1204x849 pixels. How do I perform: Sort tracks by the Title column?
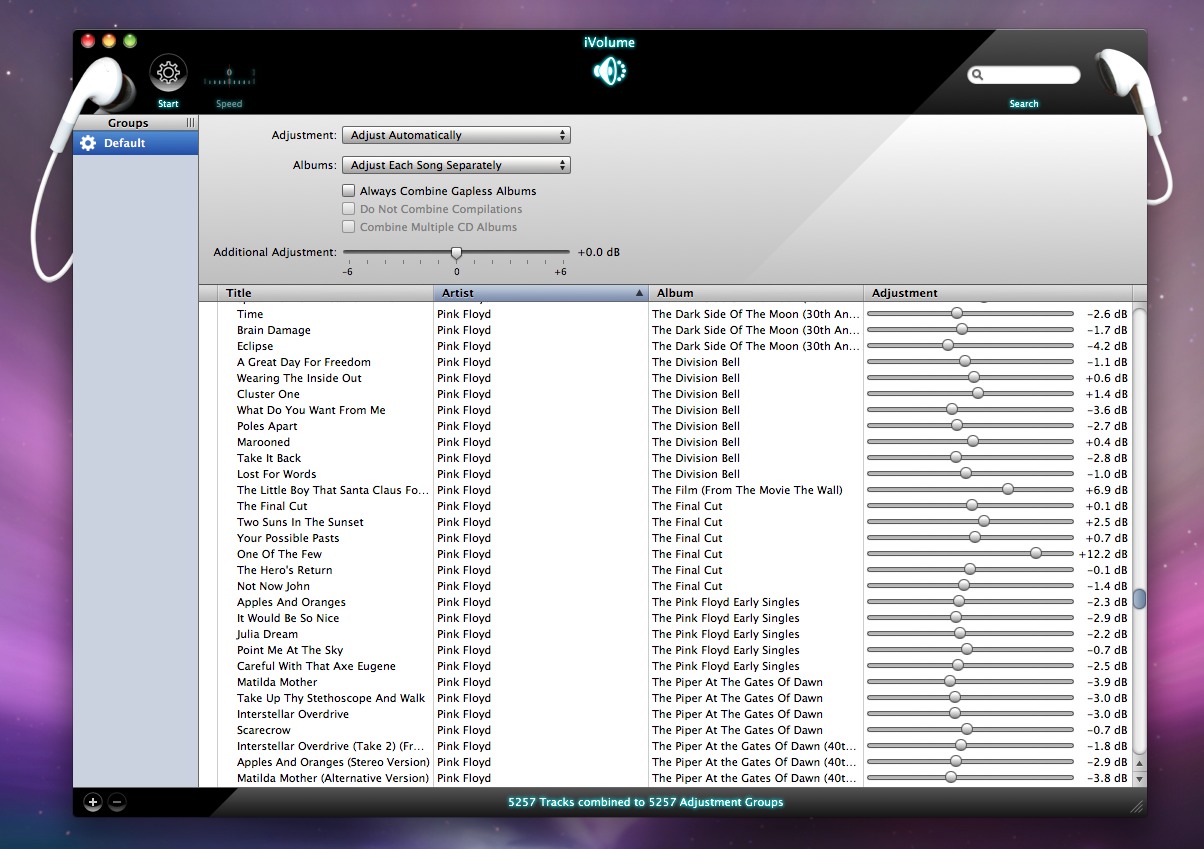click(x=240, y=292)
